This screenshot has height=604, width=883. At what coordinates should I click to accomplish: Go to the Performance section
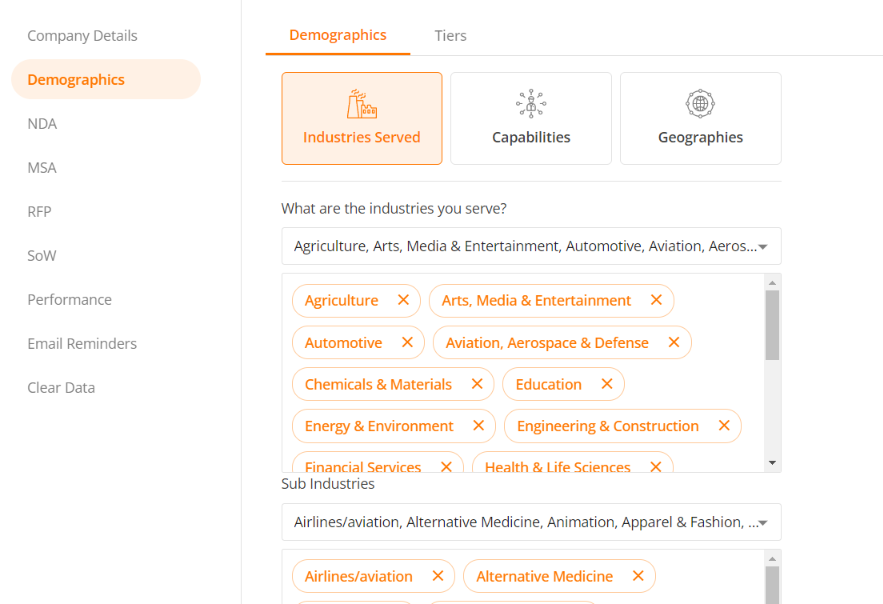tap(69, 299)
